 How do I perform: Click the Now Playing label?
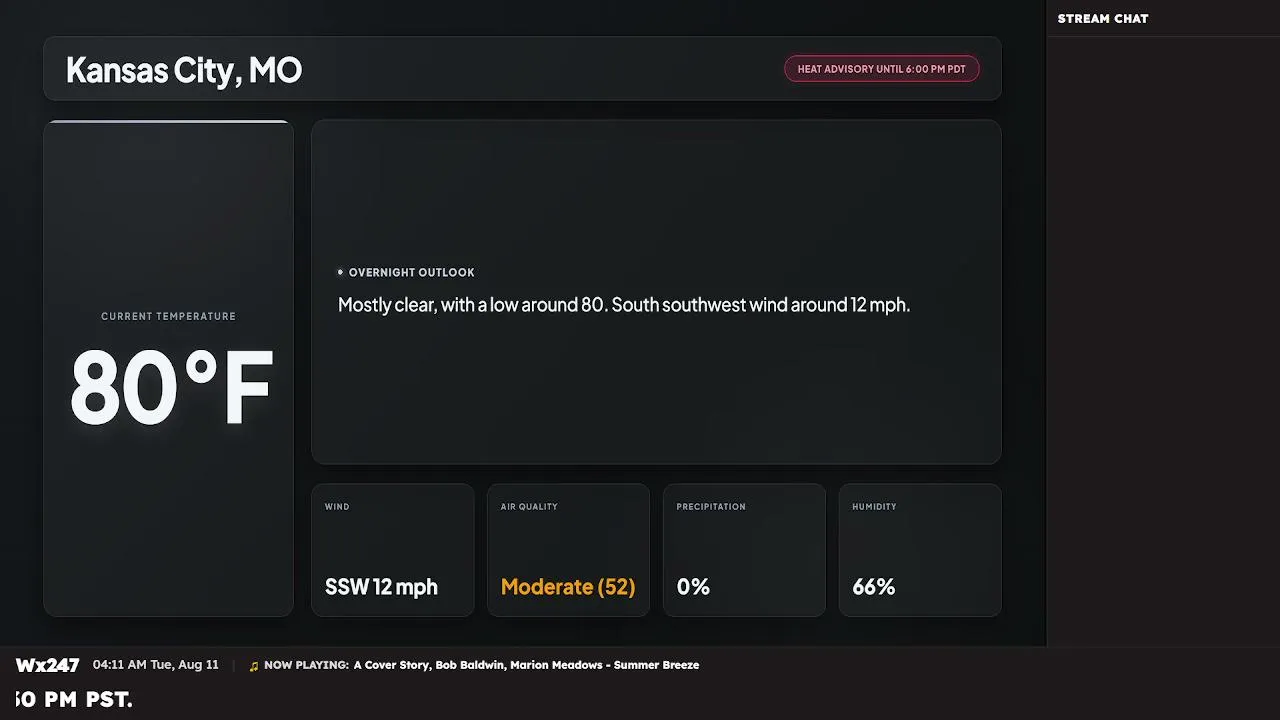(x=306, y=665)
